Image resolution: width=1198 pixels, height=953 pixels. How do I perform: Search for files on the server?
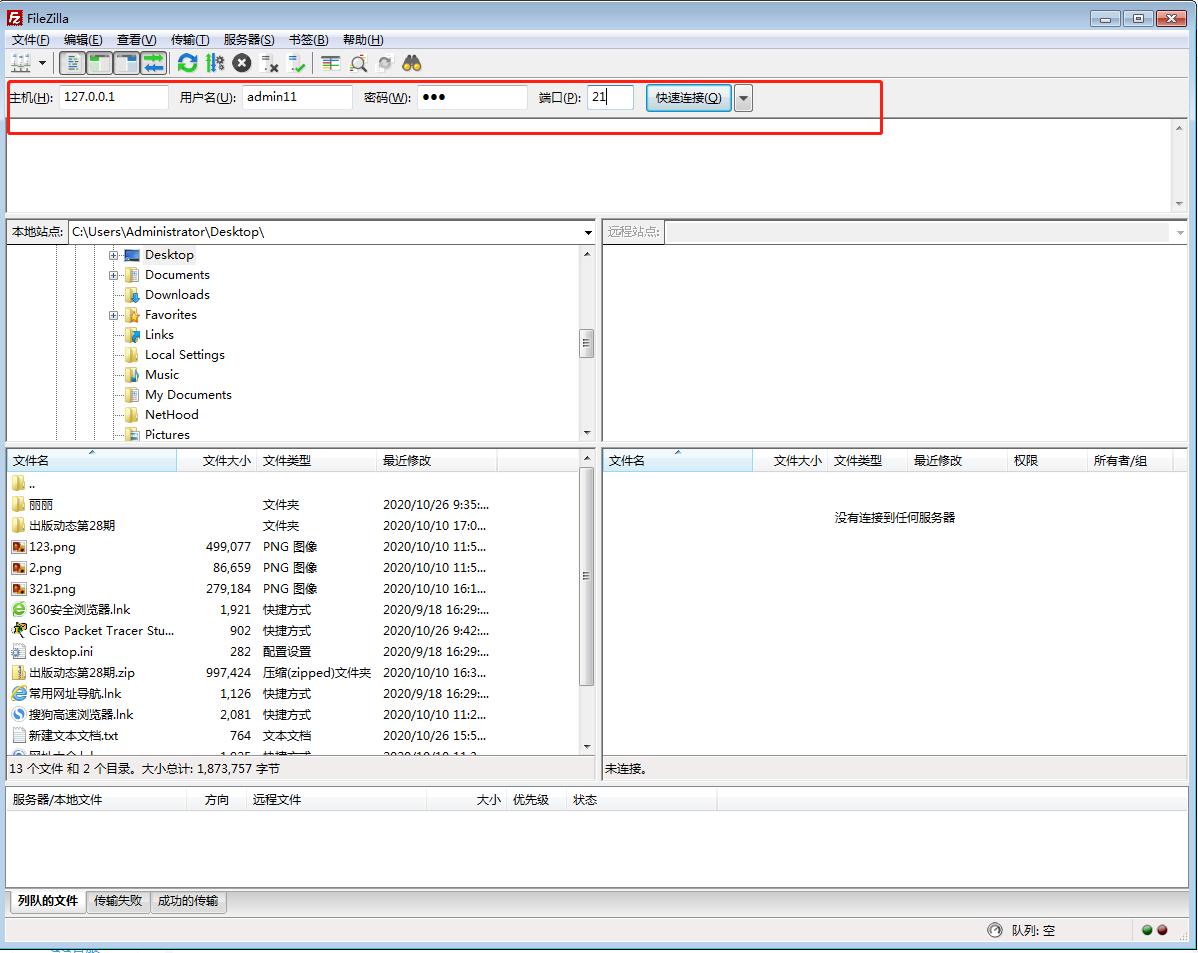coord(411,62)
